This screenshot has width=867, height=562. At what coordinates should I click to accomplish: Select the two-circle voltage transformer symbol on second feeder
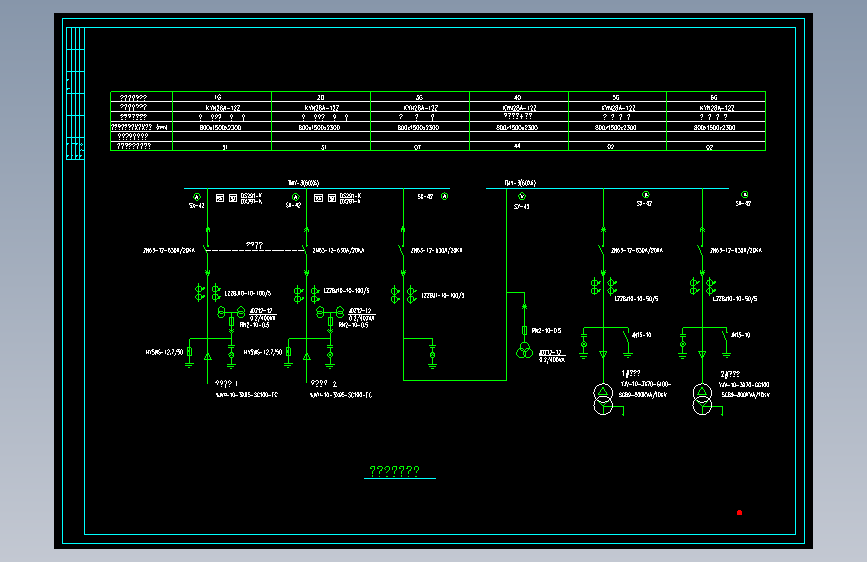point(330,313)
